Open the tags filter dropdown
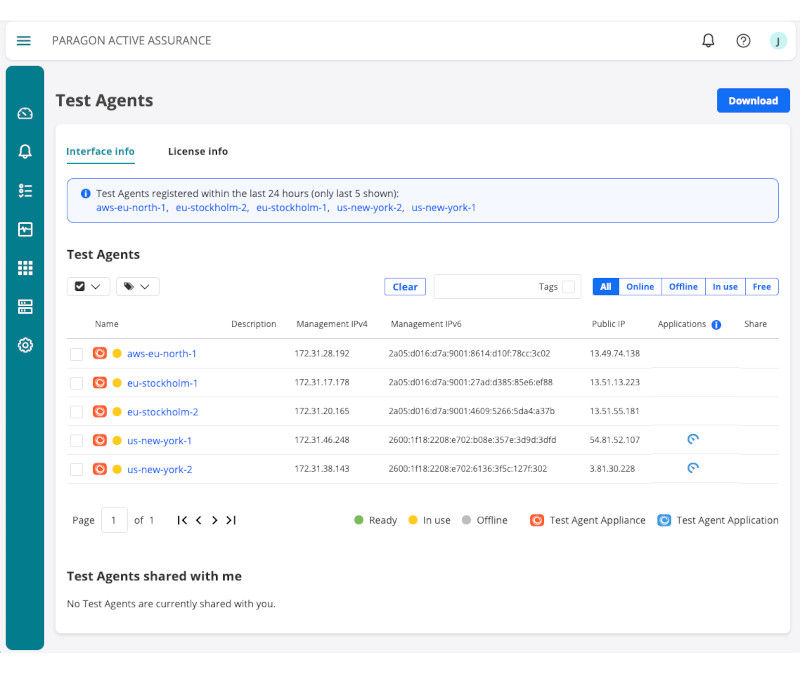This screenshot has width=800, height=673. pyautogui.click(x=137, y=286)
